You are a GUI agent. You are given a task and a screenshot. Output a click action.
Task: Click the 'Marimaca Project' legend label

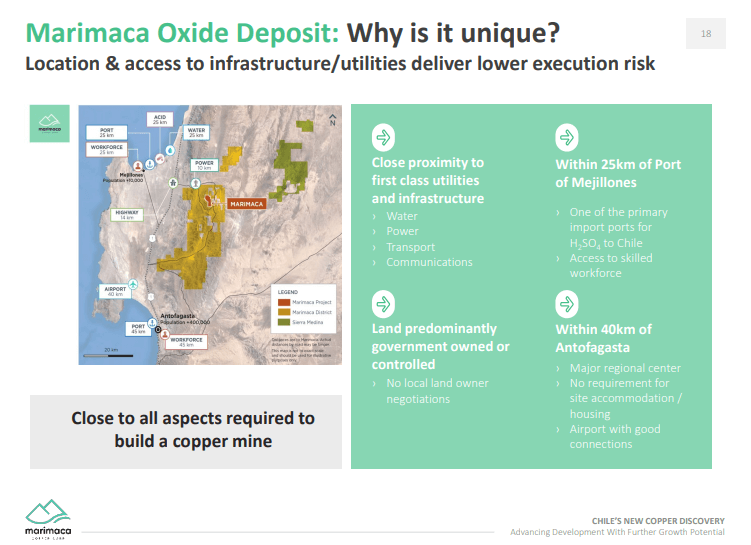[x=312, y=302]
